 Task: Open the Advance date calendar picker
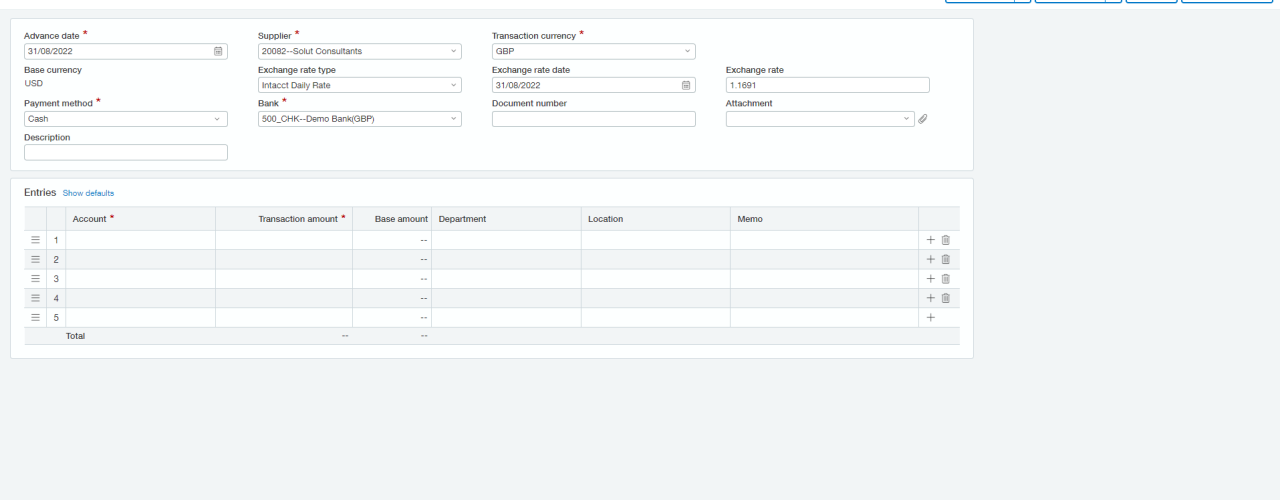coord(218,51)
